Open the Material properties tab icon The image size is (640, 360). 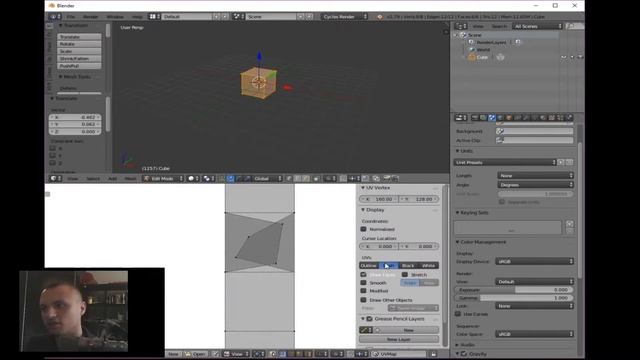[x=543, y=118]
